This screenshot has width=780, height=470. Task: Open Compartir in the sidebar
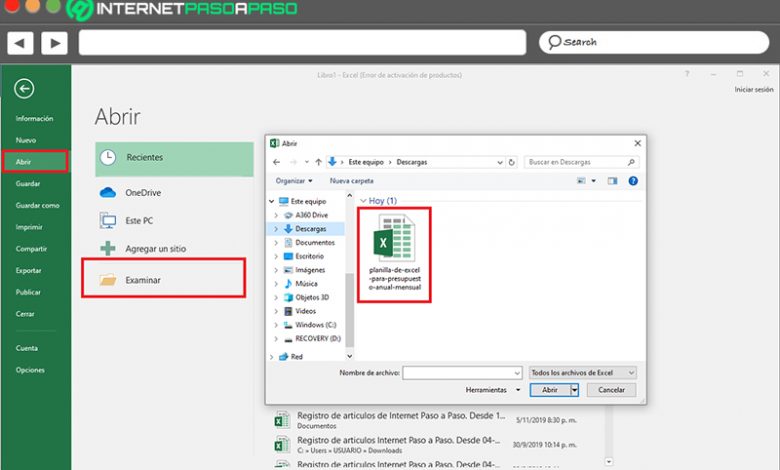(x=31, y=249)
